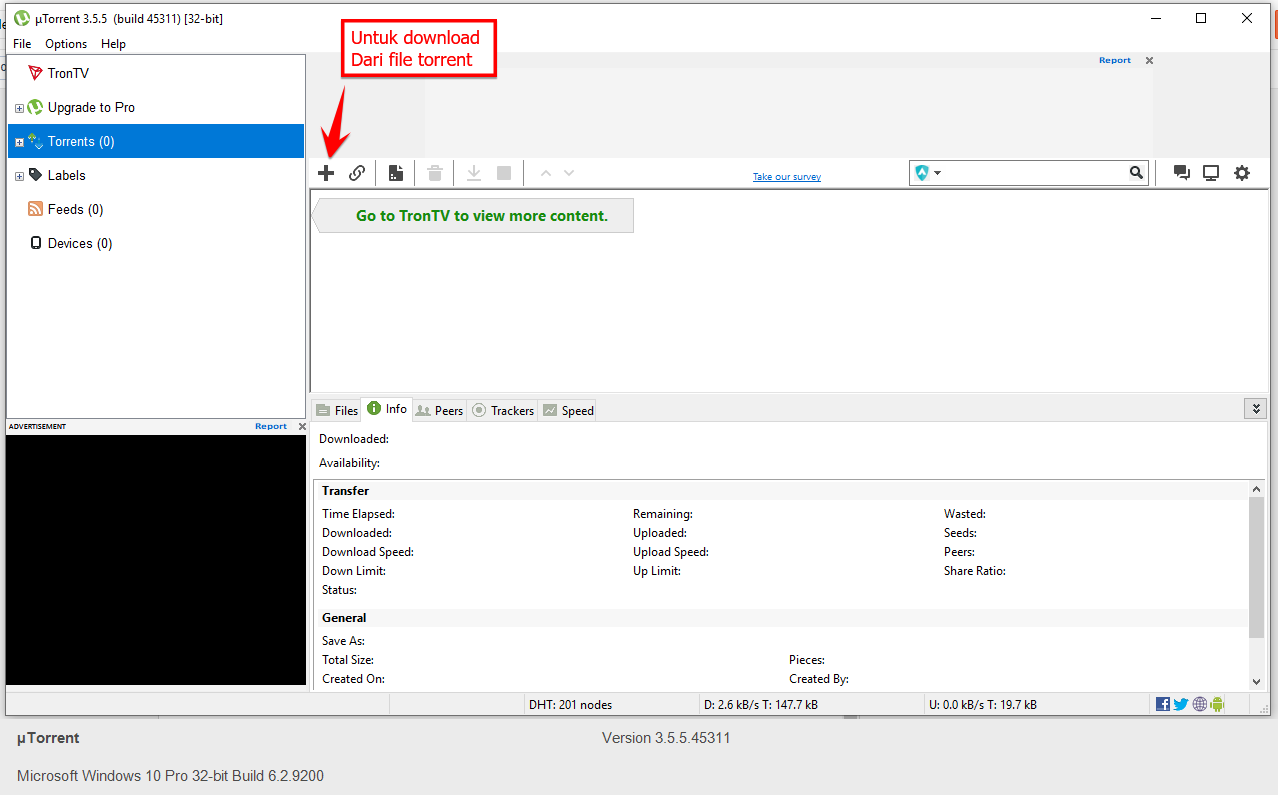Open the Help menu
Image resolution: width=1278 pixels, height=795 pixels.
[113, 44]
